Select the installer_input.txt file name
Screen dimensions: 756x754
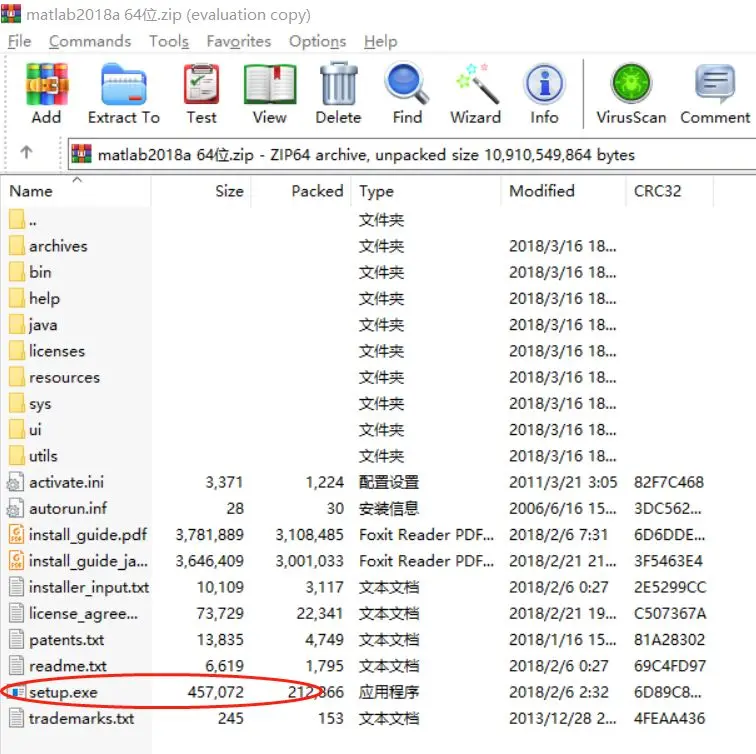89,587
